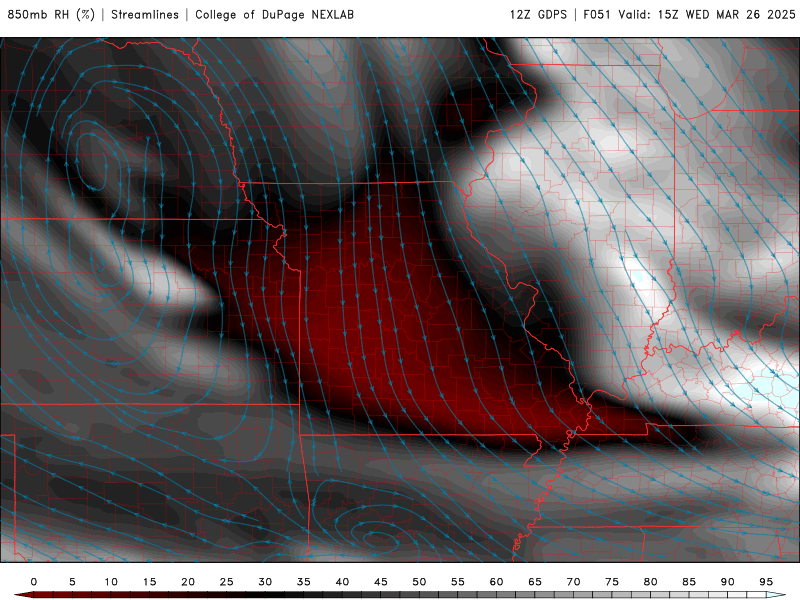Click the "12Z GDPS" model label

(538, 14)
